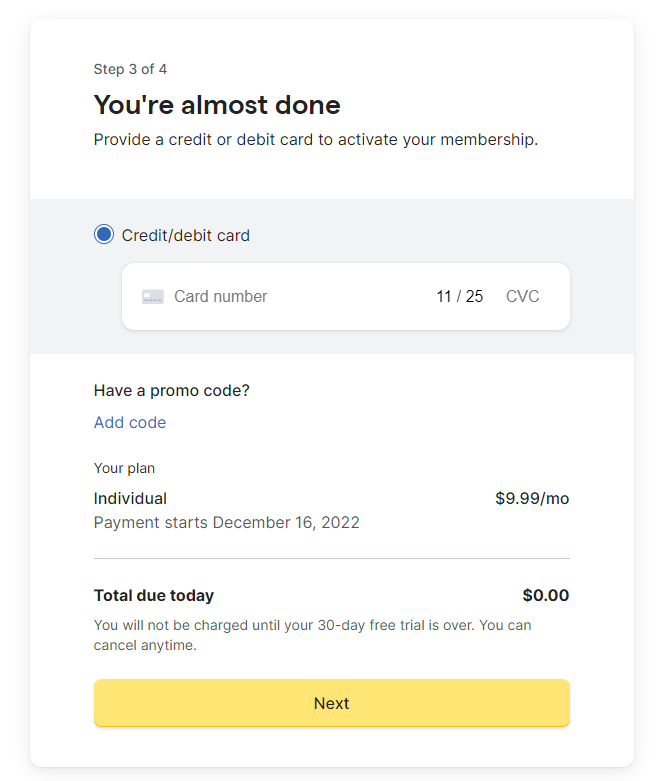
Task: Click the Step 3 of 4 indicator
Action: tap(130, 69)
